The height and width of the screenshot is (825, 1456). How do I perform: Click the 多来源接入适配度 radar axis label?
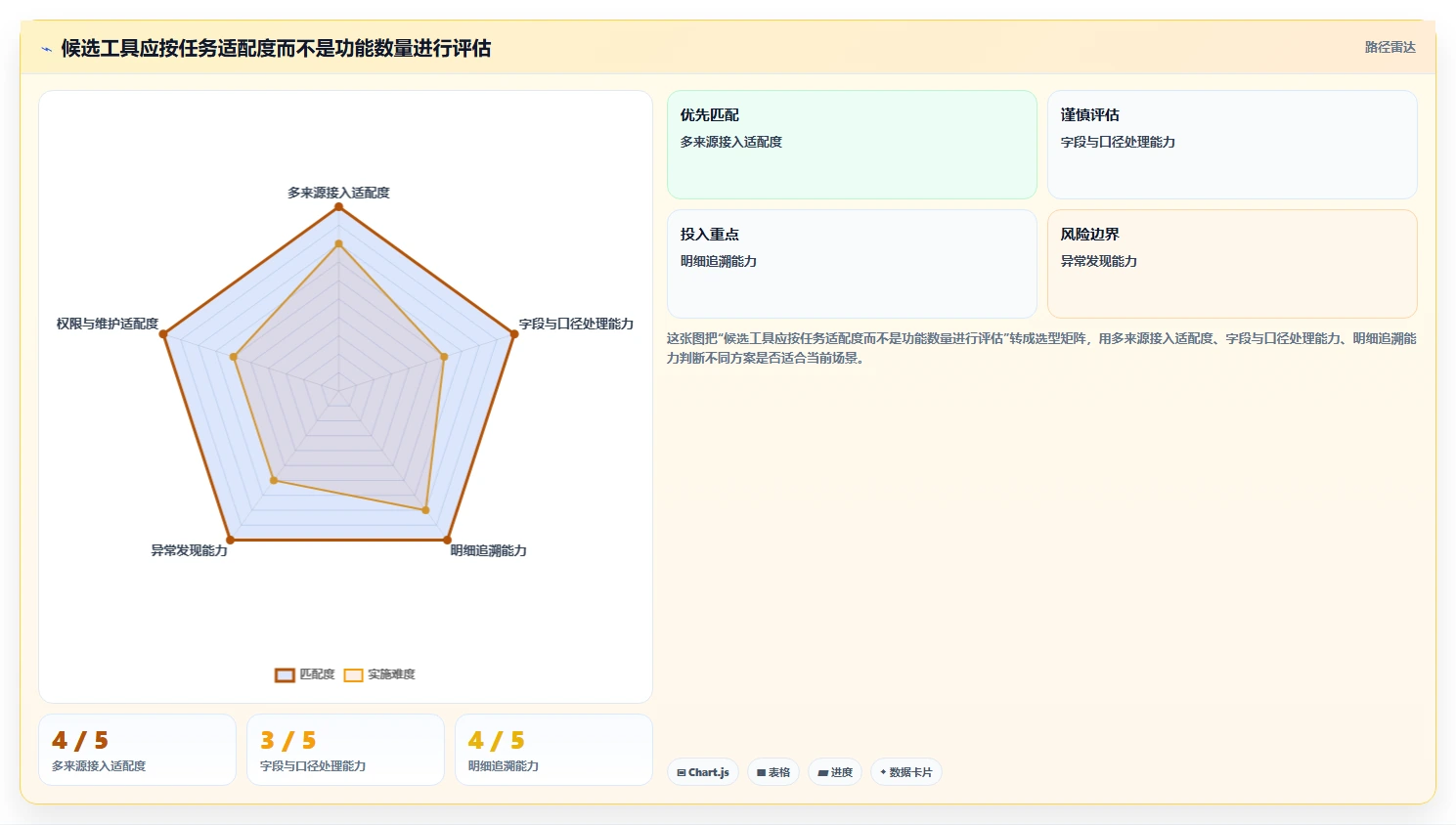[x=338, y=193]
